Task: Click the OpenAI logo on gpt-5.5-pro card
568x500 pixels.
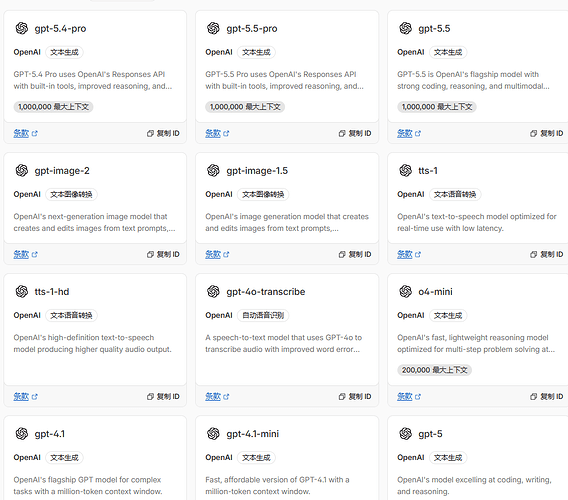Action: (x=213, y=28)
